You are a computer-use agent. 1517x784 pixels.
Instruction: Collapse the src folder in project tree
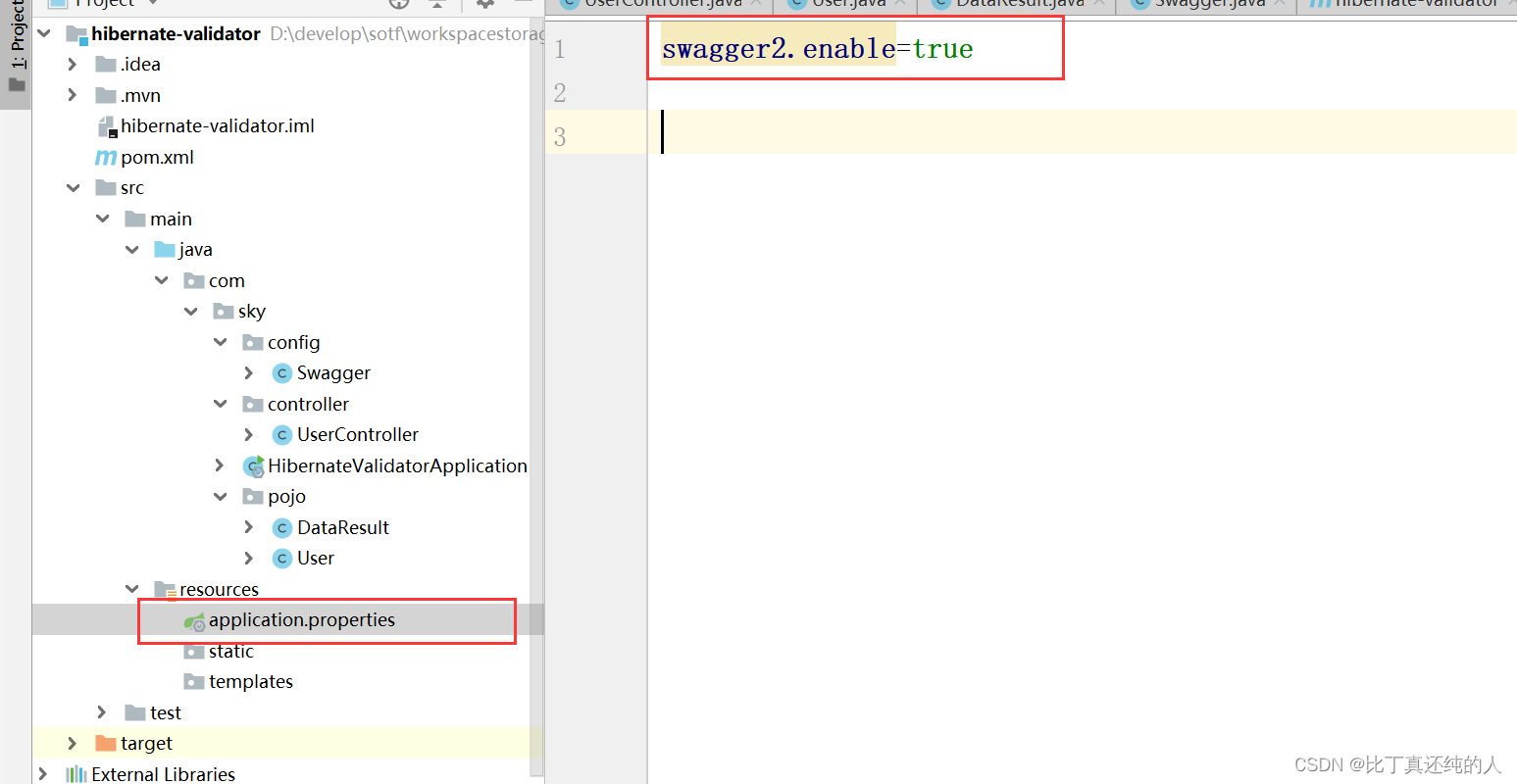point(72,187)
